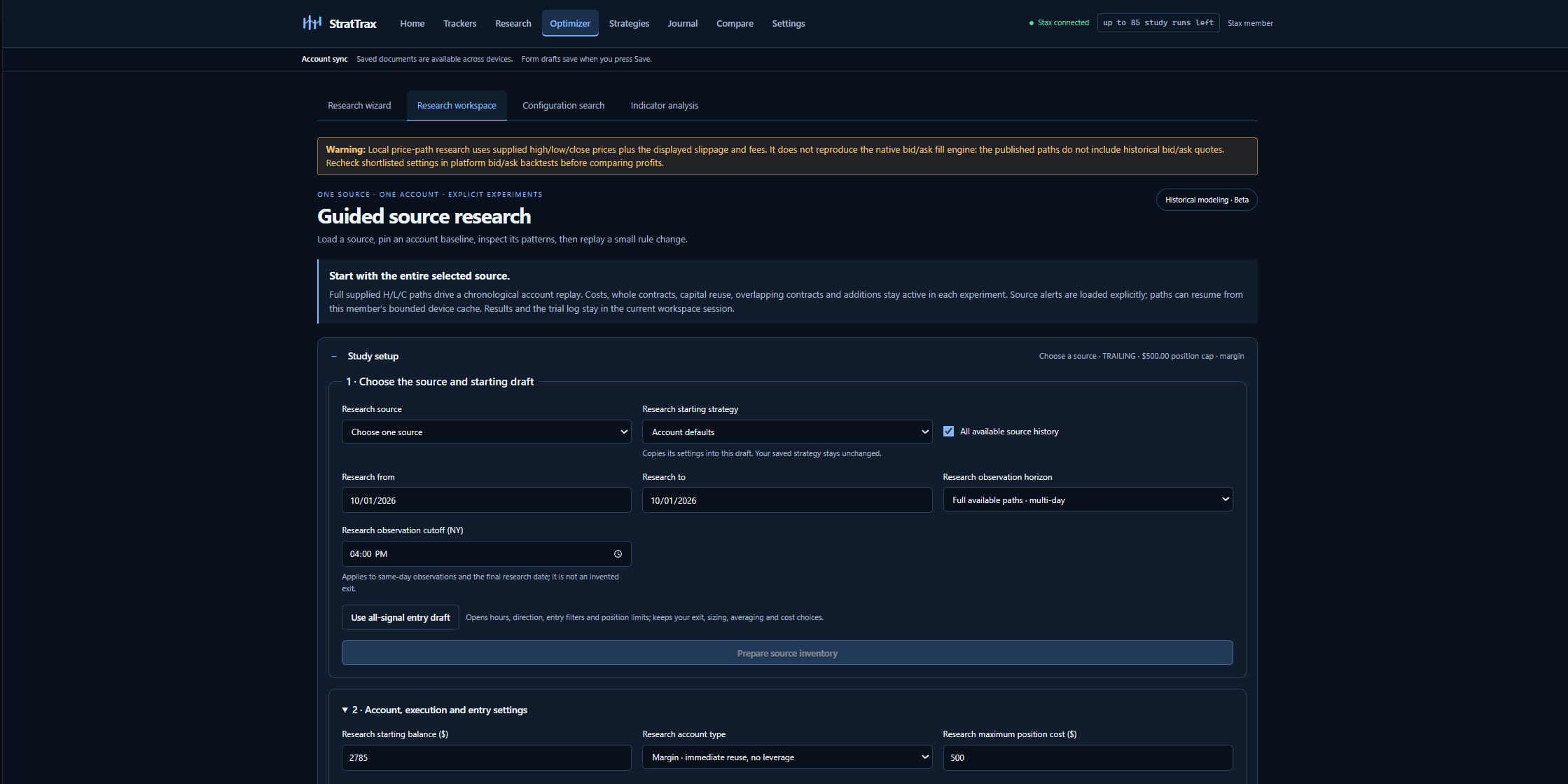Open the time picker clock icon
Screen dimensions: 1568x784
pos(618,553)
